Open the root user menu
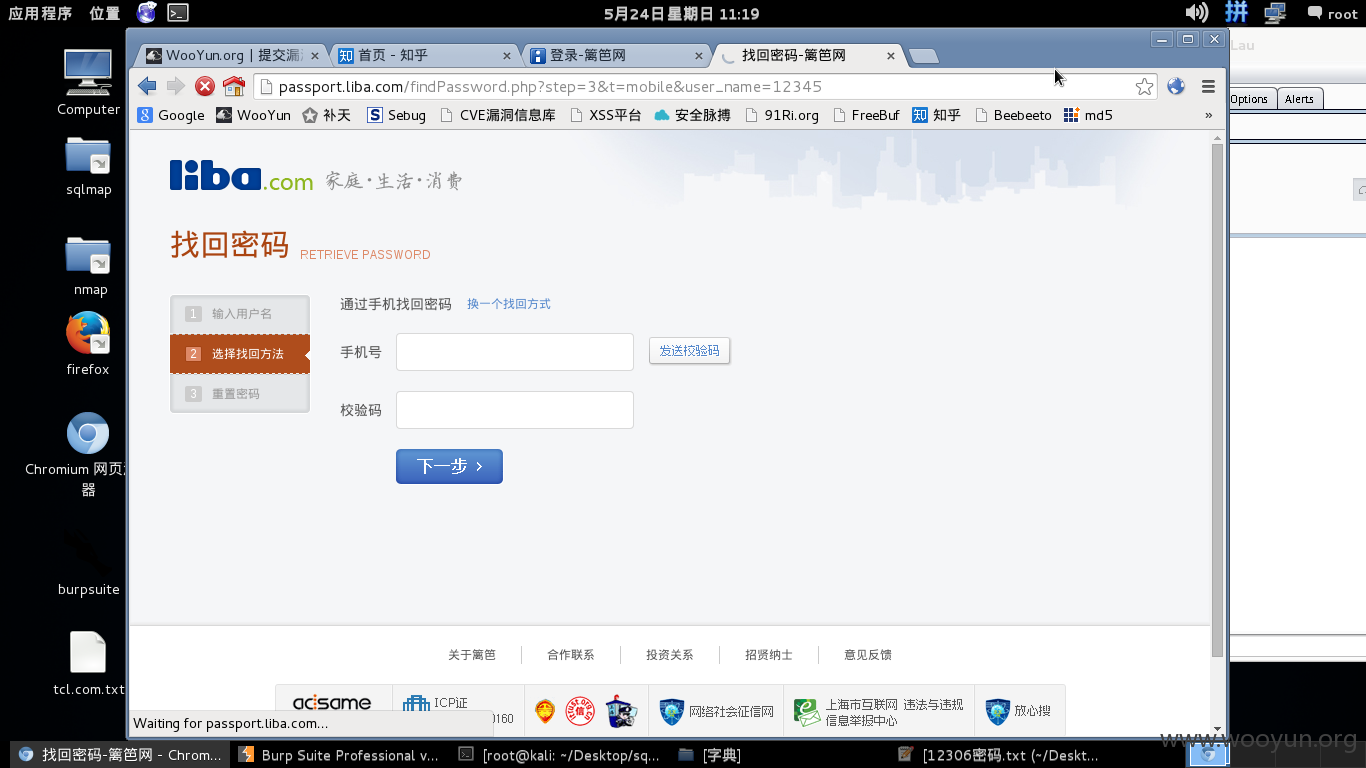The height and width of the screenshot is (768, 1366). (x=1332, y=13)
